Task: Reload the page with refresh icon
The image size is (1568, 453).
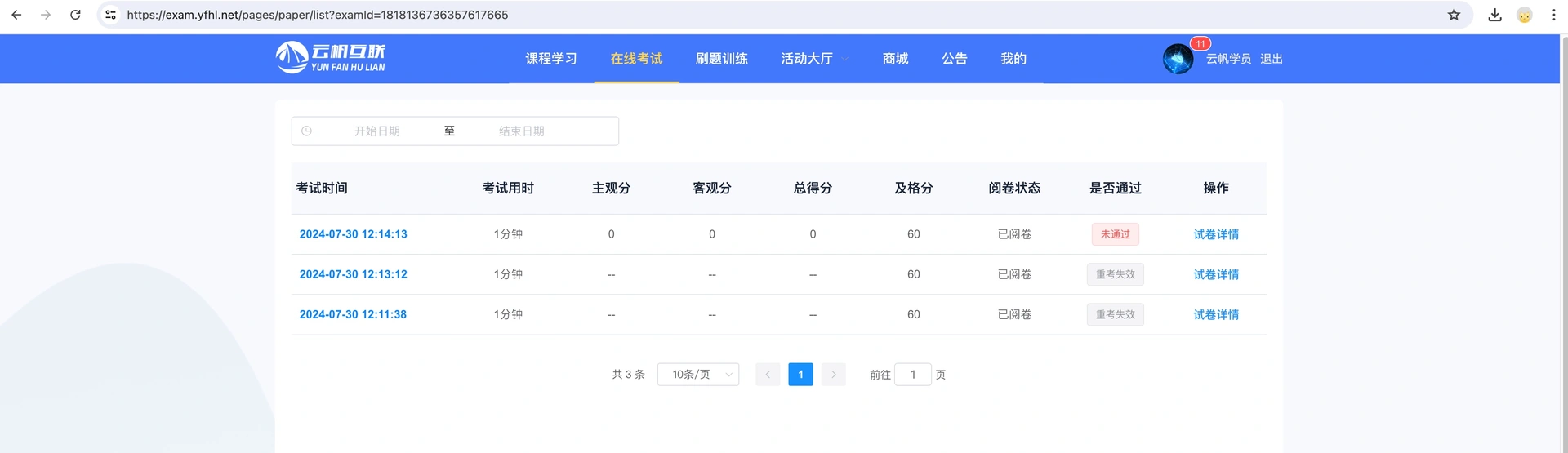Action: click(x=75, y=15)
